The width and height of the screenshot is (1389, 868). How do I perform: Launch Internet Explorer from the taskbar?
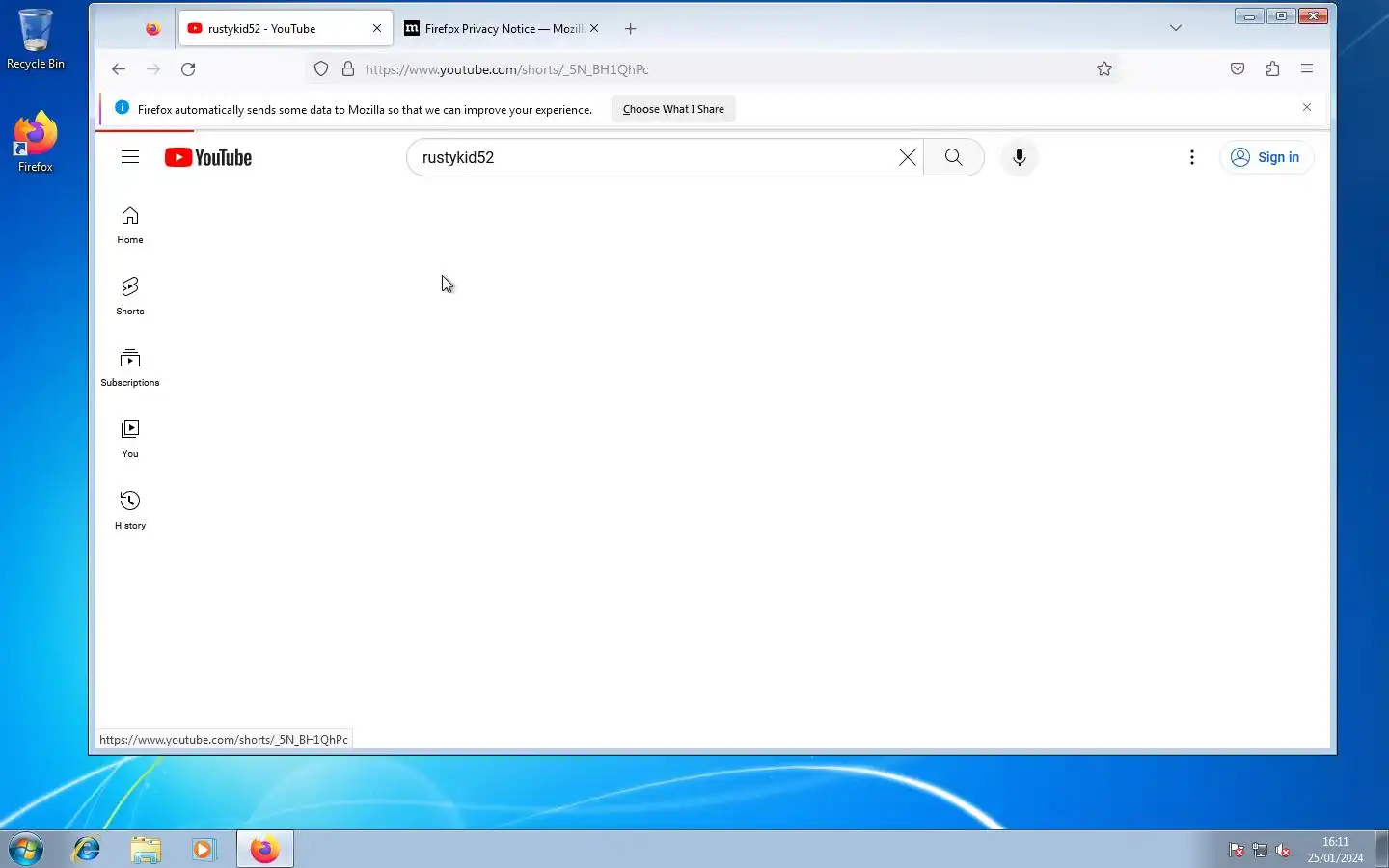point(87,850)
